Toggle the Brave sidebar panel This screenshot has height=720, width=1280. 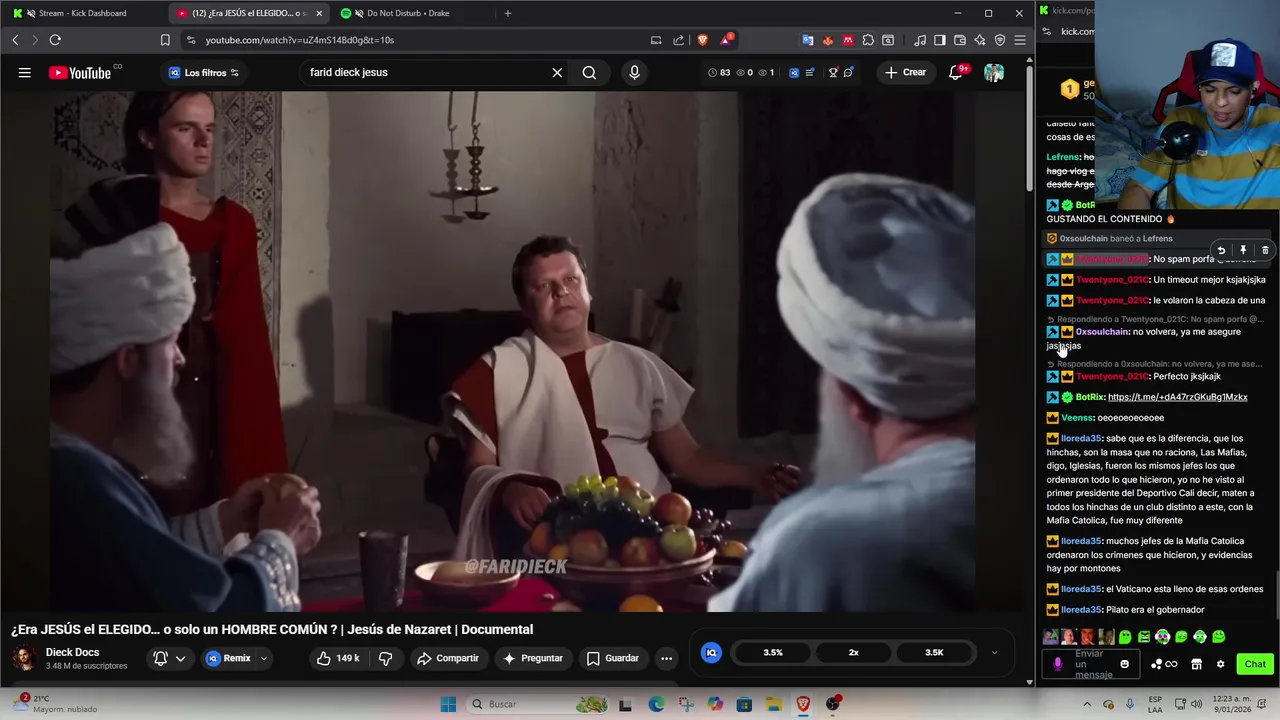coord(940,40)
